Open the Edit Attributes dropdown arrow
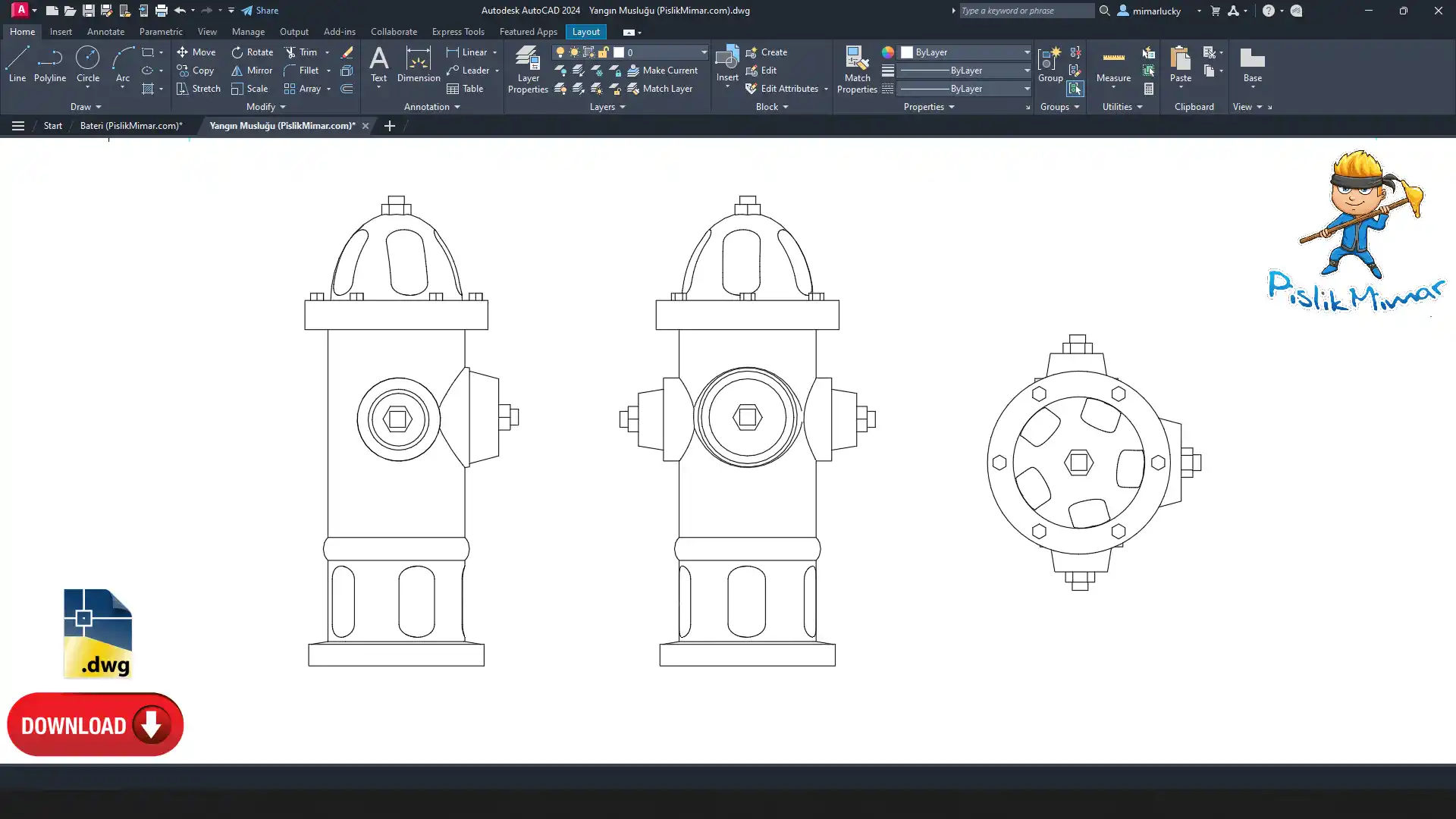This screenshot has height=819, width=1456. tap(826, 89)
